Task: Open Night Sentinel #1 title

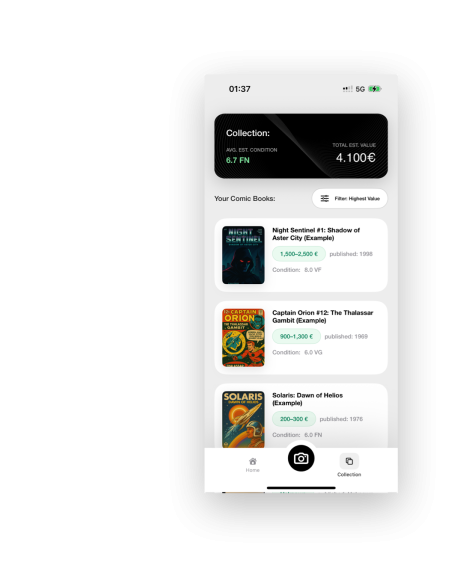Action: click(x=316, y=234)
